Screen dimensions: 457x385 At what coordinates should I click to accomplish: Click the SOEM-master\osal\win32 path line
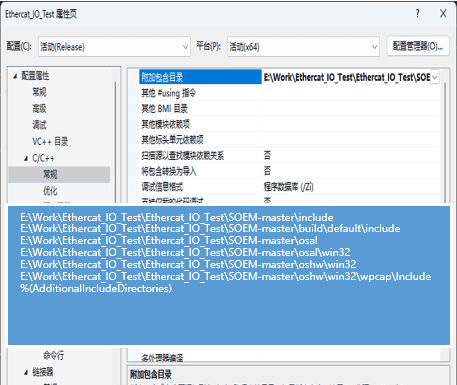[185, 252]
